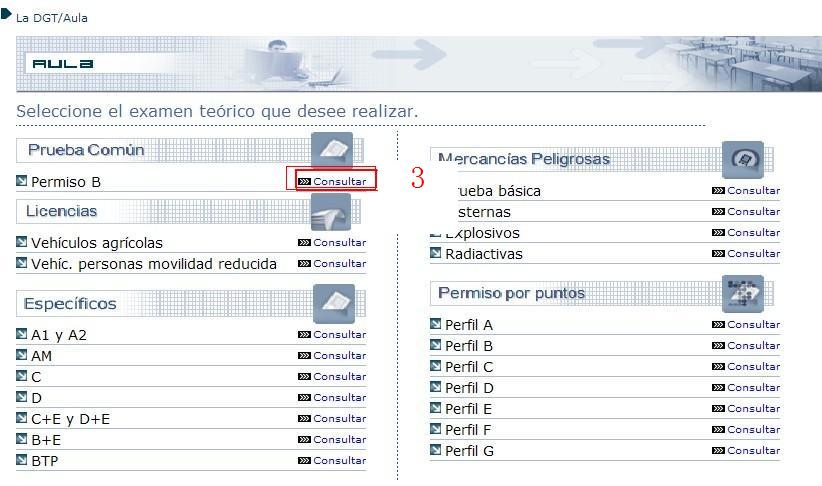Click the Mercancías Peligrosas gauge icon

click(x=742, y=159)
